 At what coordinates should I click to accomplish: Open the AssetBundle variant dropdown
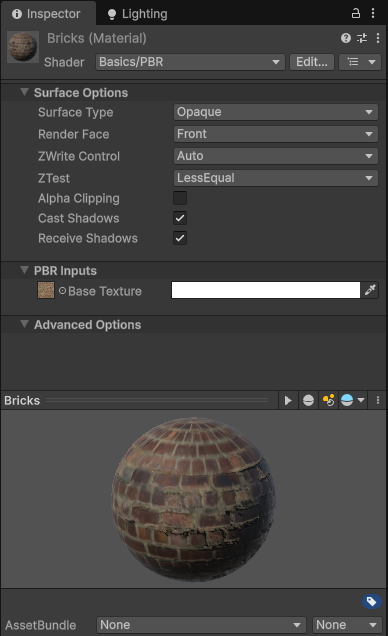(x=347, y=625)
